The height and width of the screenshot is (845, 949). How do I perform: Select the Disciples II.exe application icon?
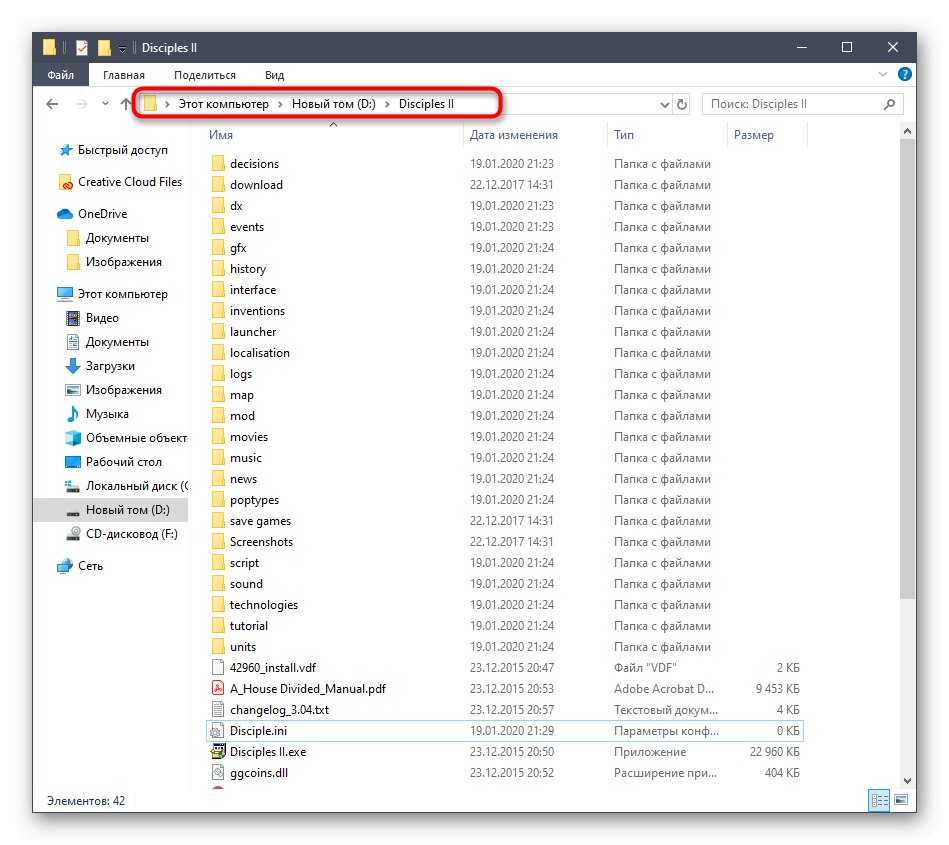[x=218, y=752]
